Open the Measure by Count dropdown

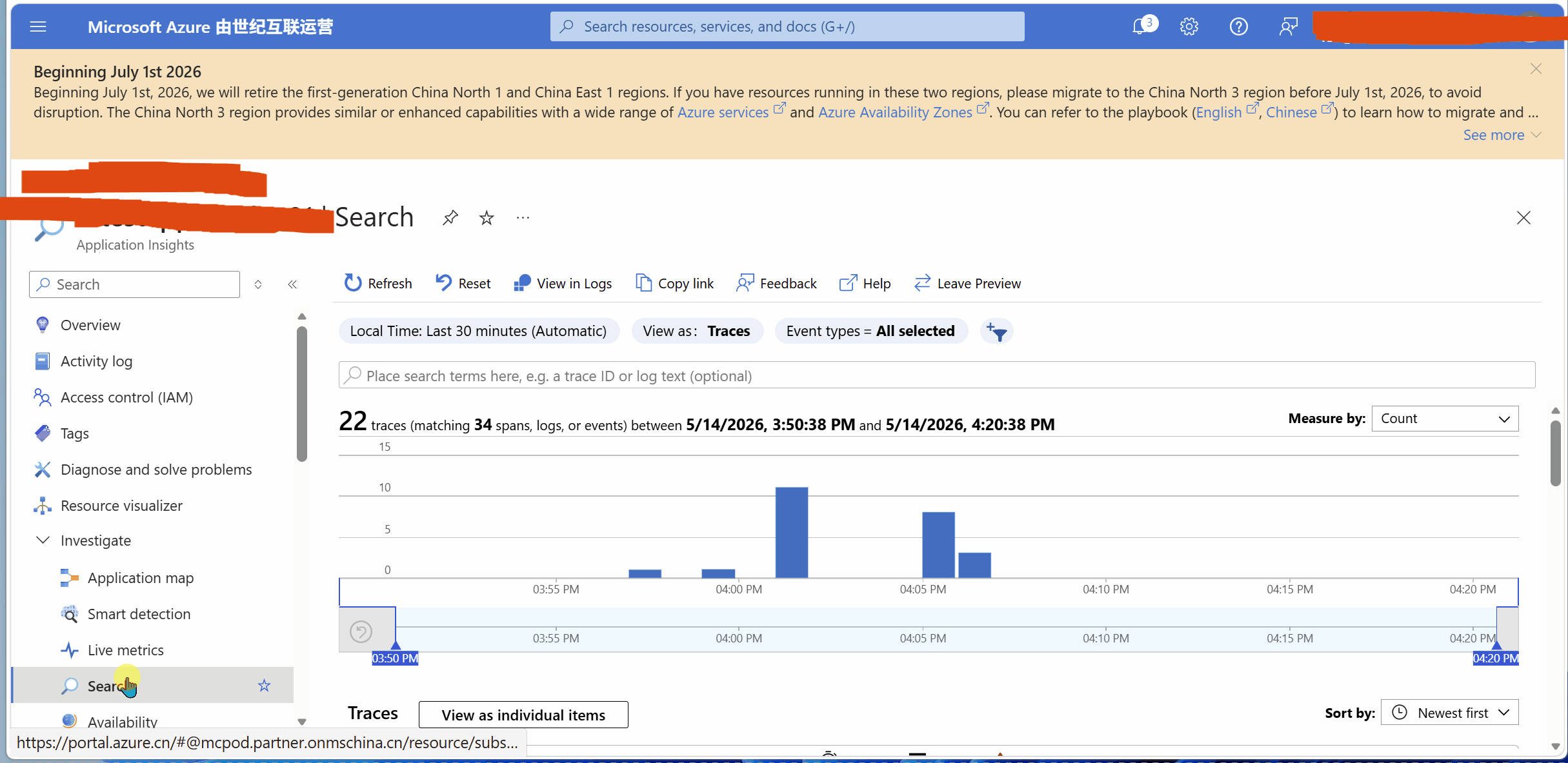[x=1445, y=419]
